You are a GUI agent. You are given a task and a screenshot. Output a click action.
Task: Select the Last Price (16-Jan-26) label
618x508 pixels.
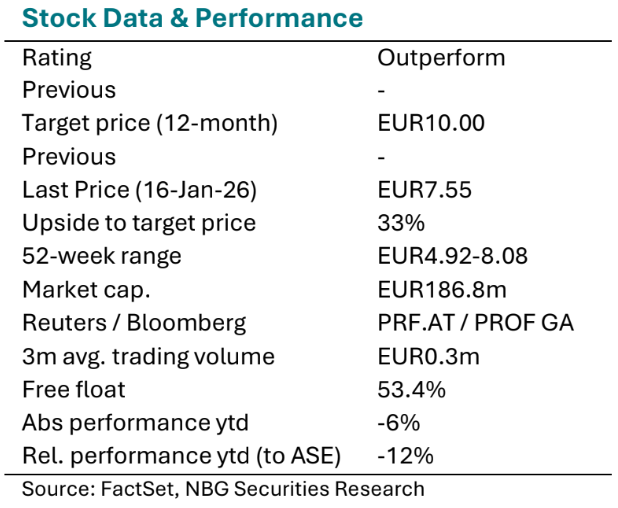147,190
